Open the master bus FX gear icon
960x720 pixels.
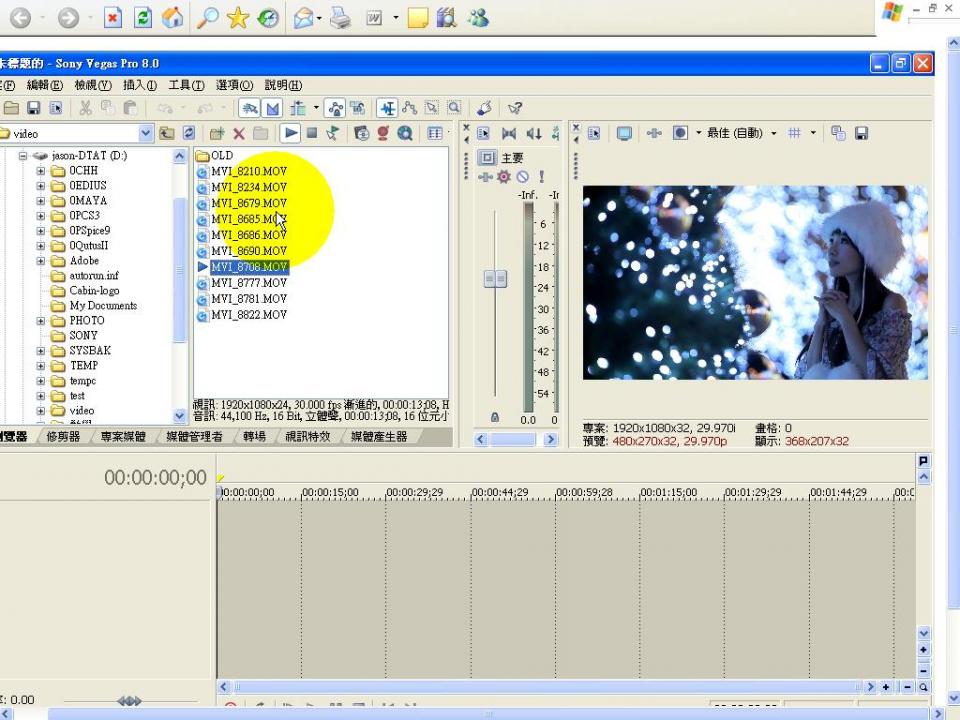point(504,177)
